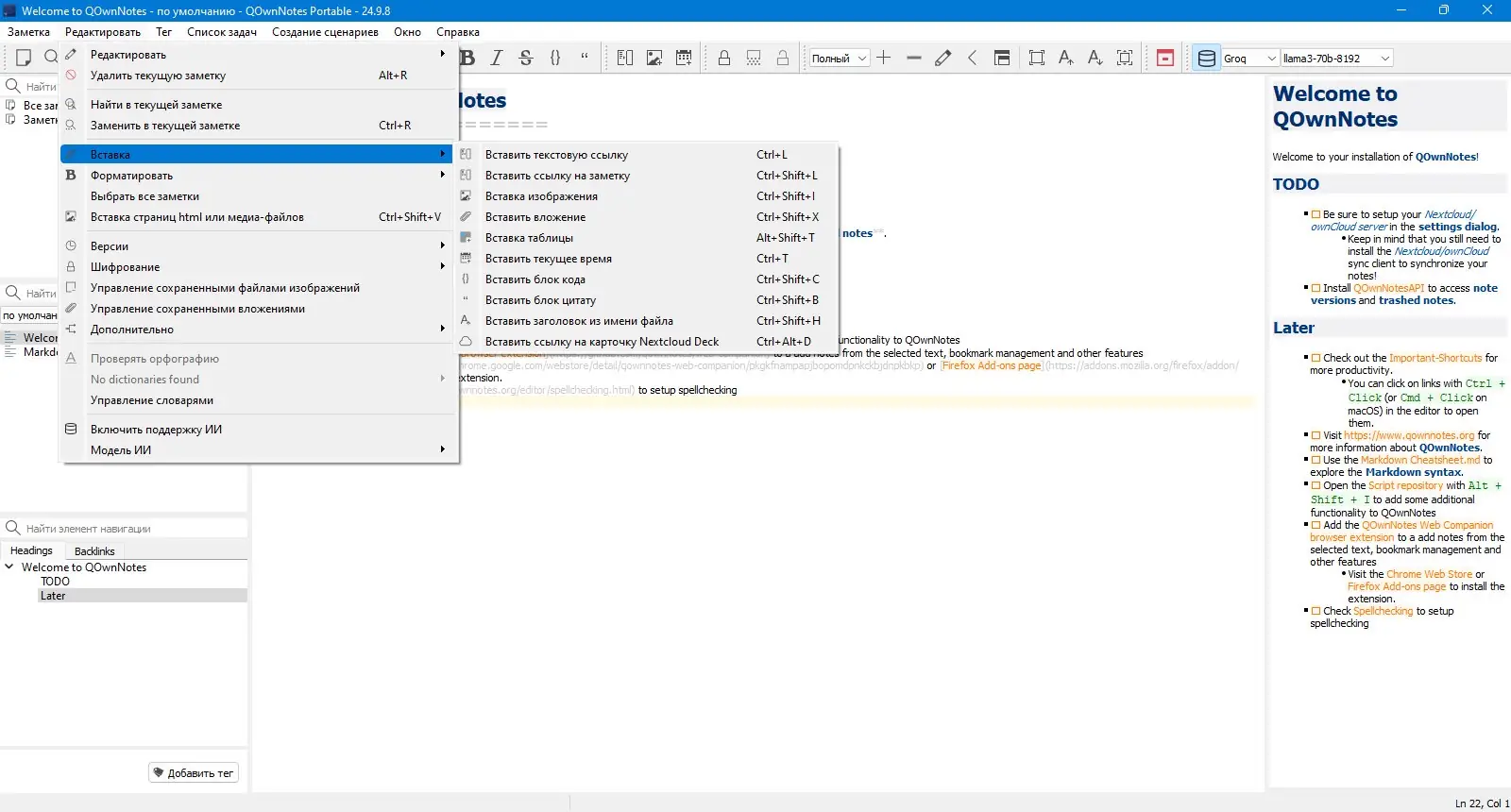Add a workspace with the plus icon
This screenshot has width=1511, height=812.
(884, 58)
